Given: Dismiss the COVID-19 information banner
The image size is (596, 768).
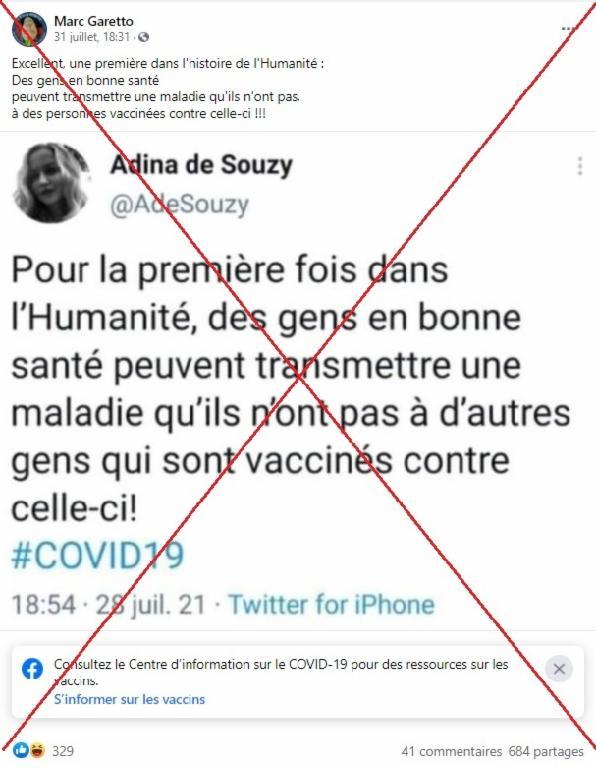Looking at the screenshot, I should pyautogui.click(x=559, y=669).
